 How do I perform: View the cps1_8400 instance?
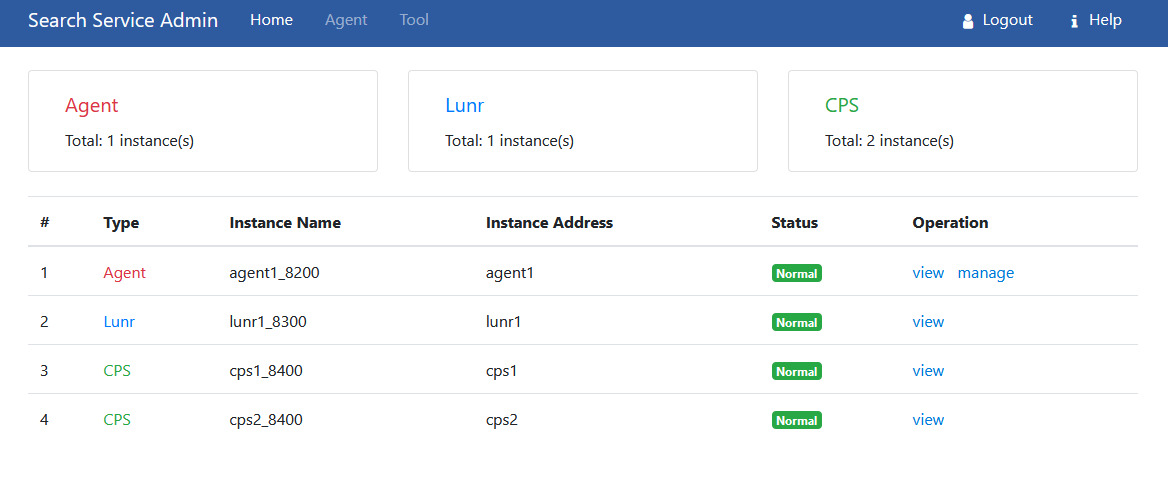click(x=928, y=370)
